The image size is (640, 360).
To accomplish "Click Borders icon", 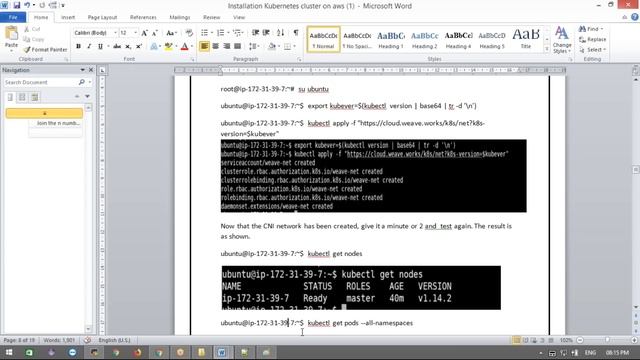I will [287, 47].
